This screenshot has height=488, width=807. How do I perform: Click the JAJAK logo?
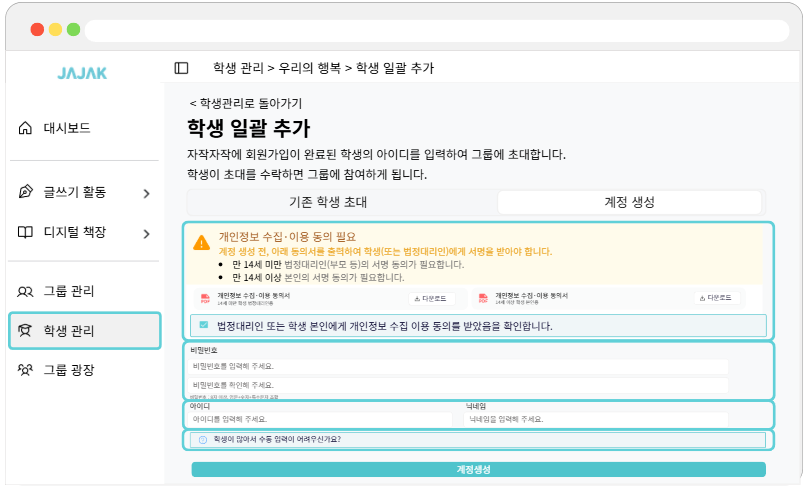82,73
